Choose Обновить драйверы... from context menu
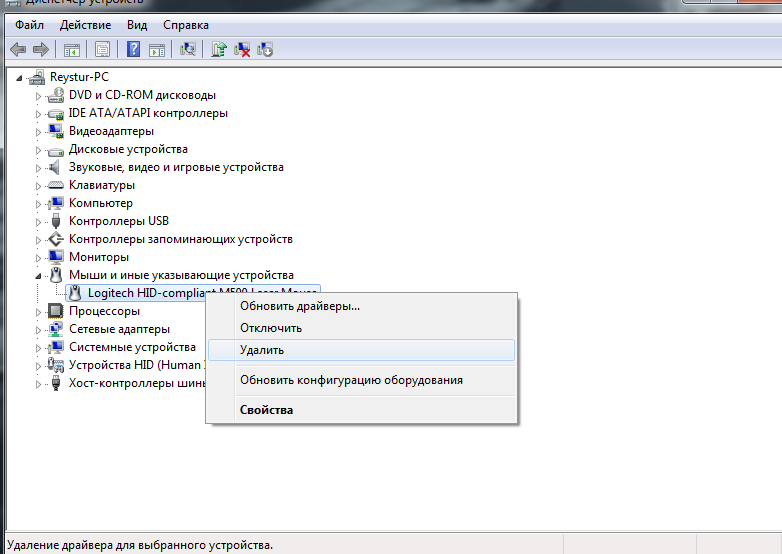 [x=361, y=306]
